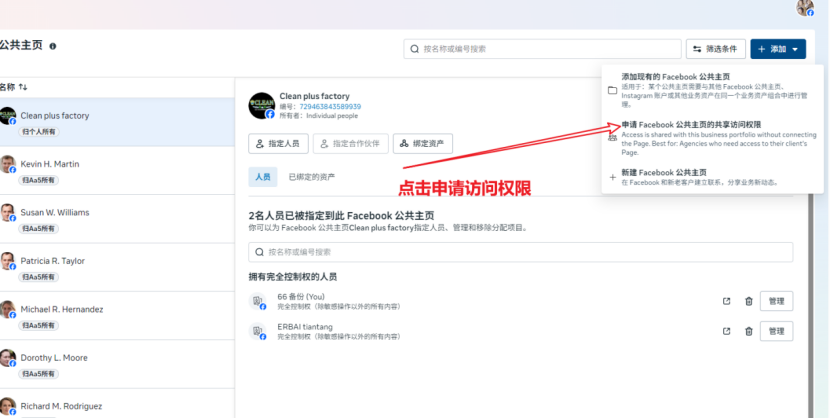The width and height of the screenshot is (830, 418).
Task: Choose 添加现有的 Facebook 公共主页 menu option
Action: 712,90
